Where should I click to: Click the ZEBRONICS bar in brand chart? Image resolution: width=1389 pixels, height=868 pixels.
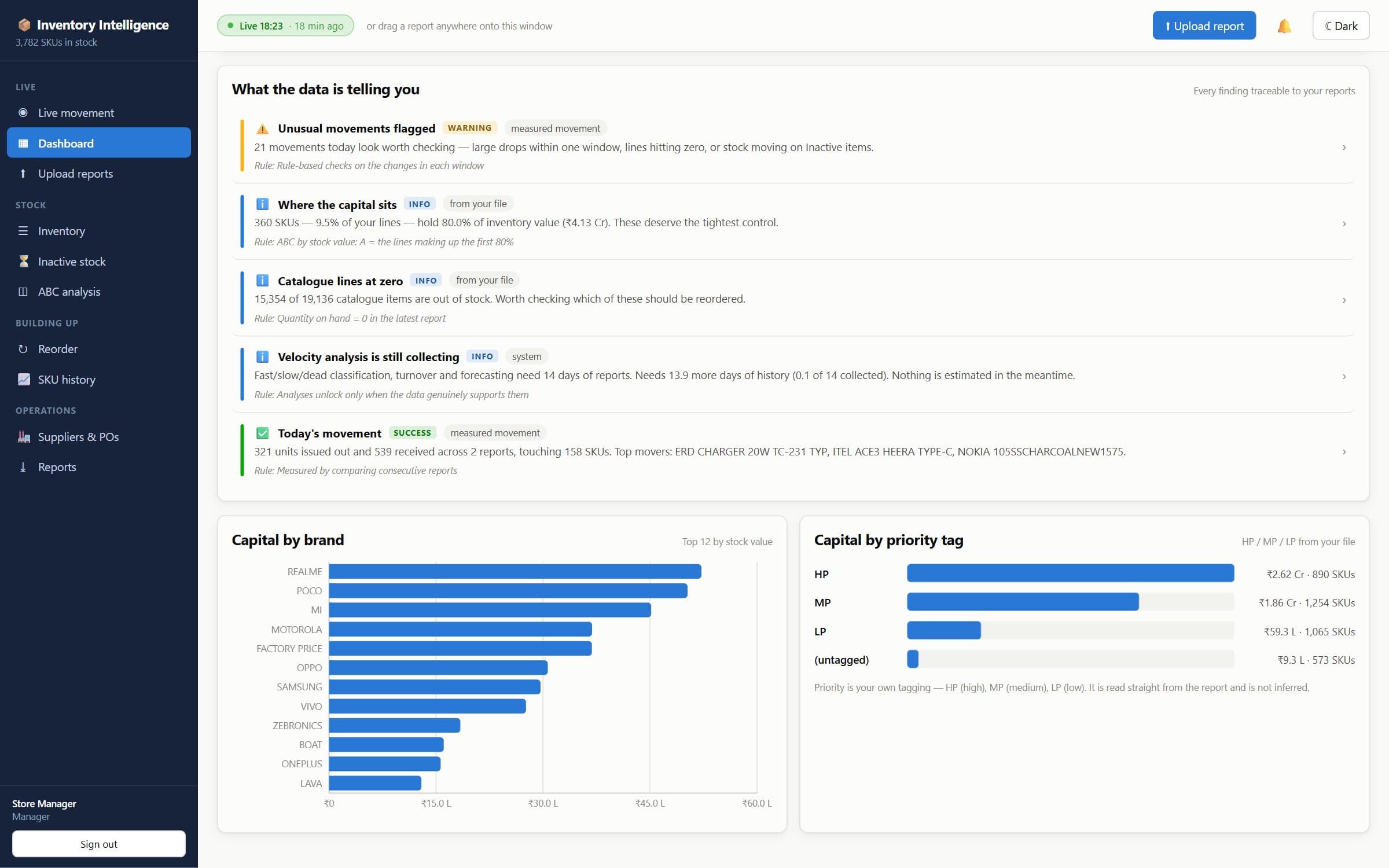point(395,725)
